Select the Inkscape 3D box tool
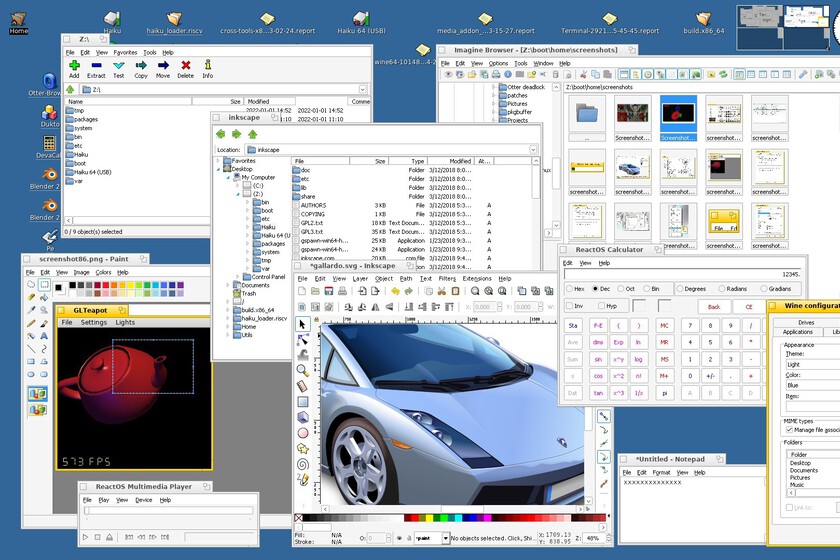The image size is (840, 560). click(x=302, y=417)
